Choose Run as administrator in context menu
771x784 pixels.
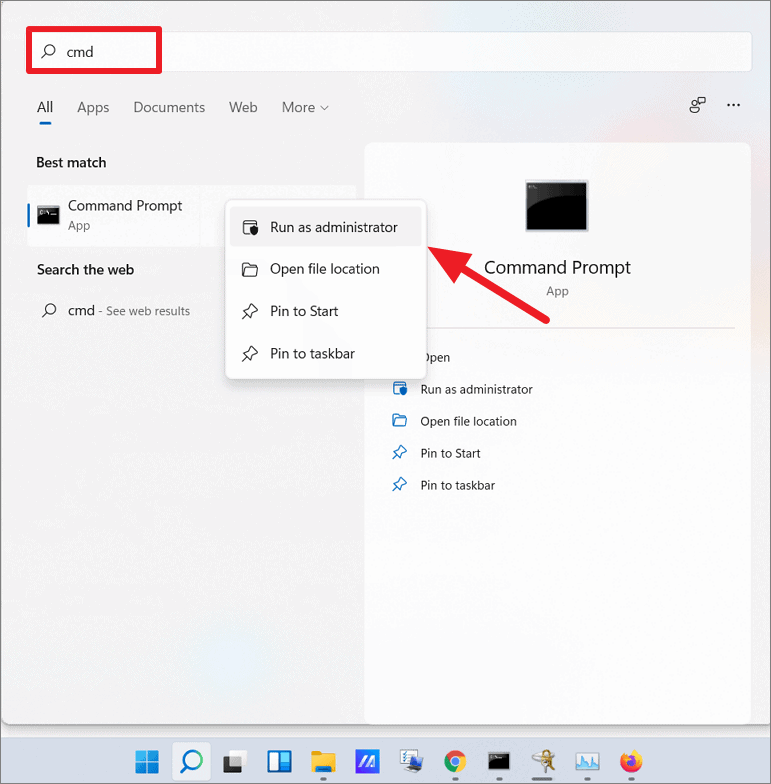[326, 227]
